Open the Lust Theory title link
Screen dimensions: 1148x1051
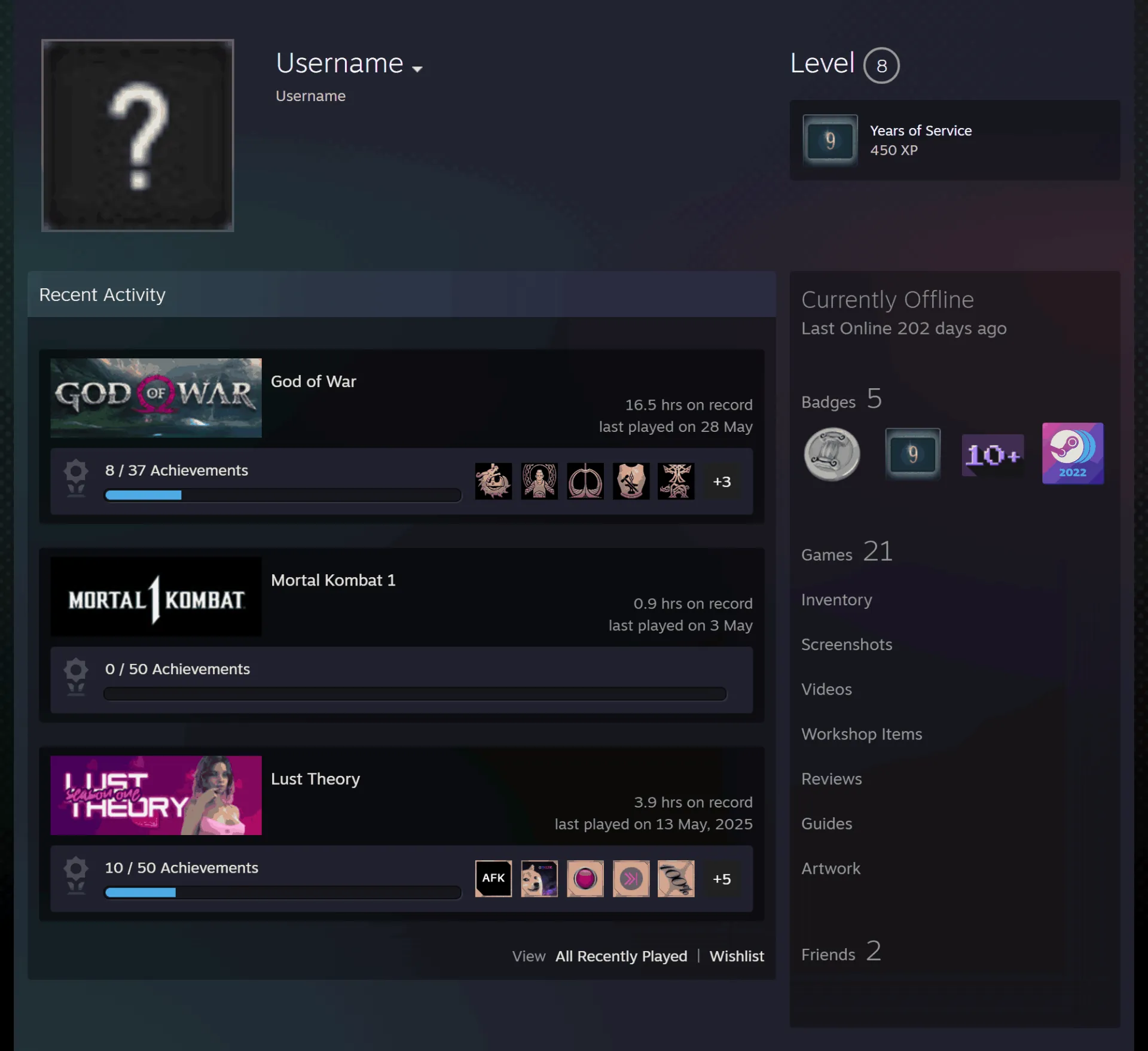(x=315, y=779)
